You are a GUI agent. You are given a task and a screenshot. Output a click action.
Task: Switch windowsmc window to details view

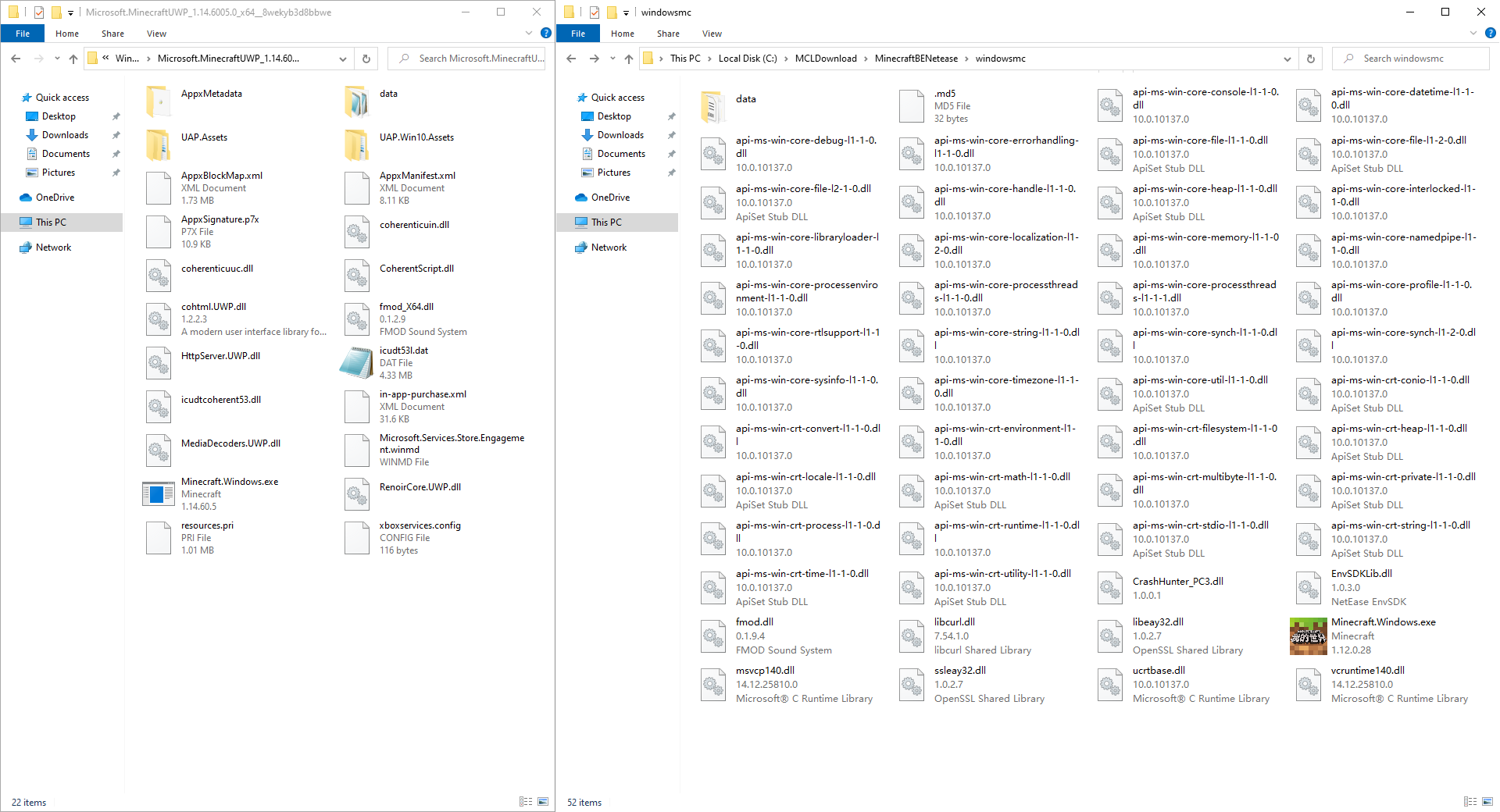1470,802
